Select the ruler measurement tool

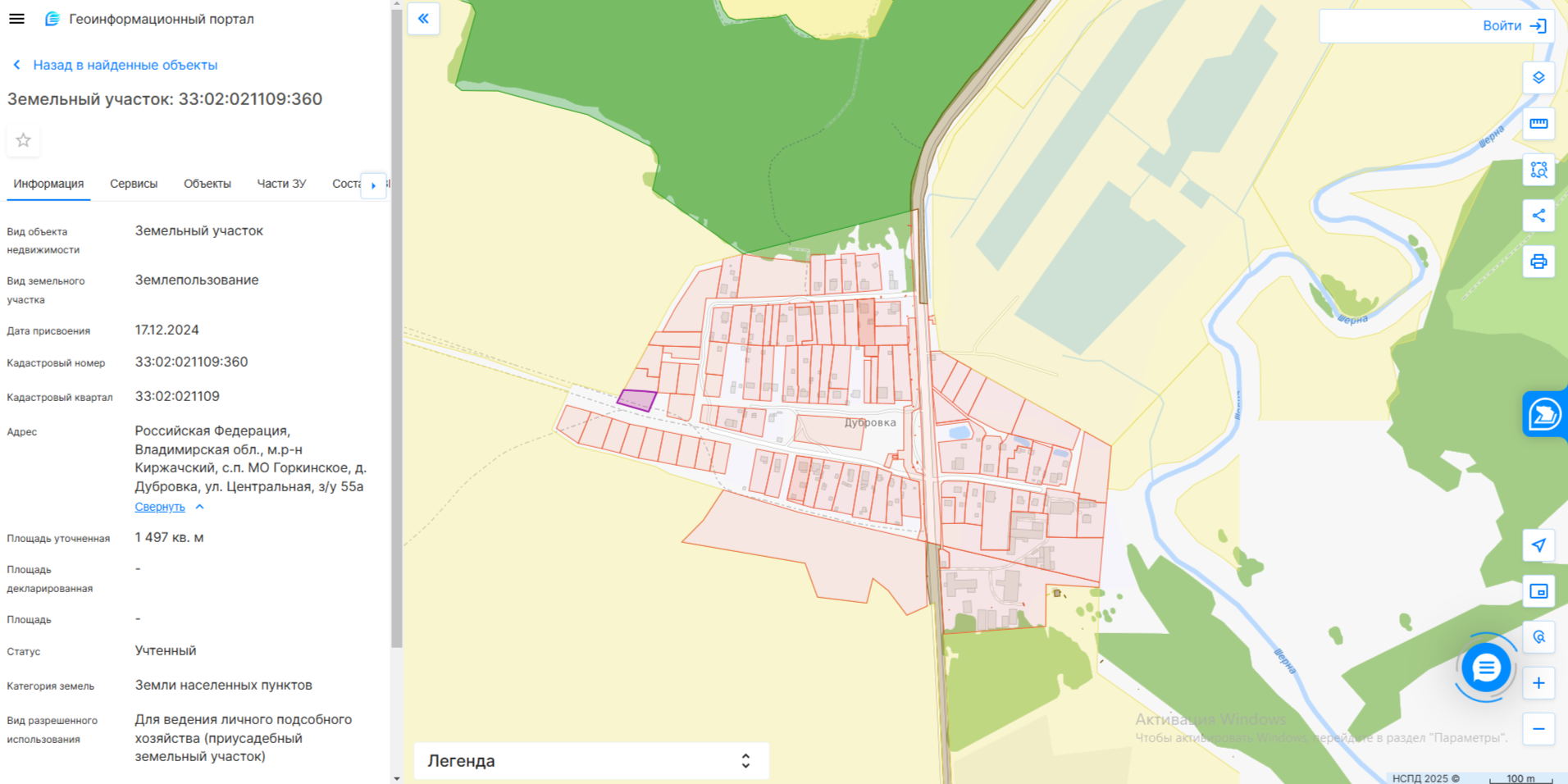tap(1538, 124)
